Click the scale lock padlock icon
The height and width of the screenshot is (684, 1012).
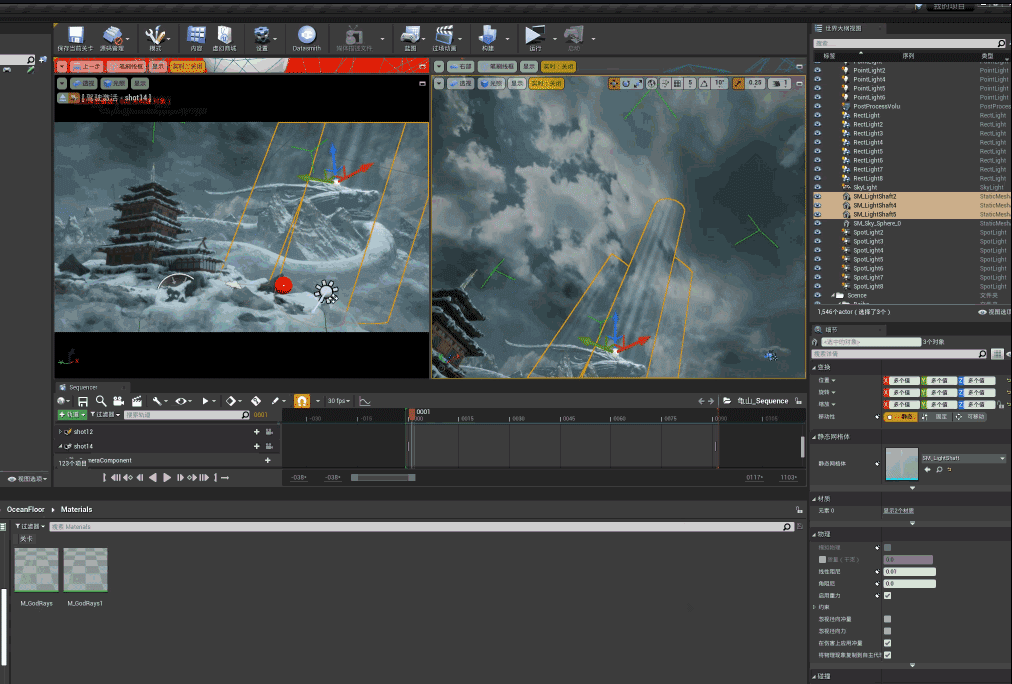pos(1000,405)
